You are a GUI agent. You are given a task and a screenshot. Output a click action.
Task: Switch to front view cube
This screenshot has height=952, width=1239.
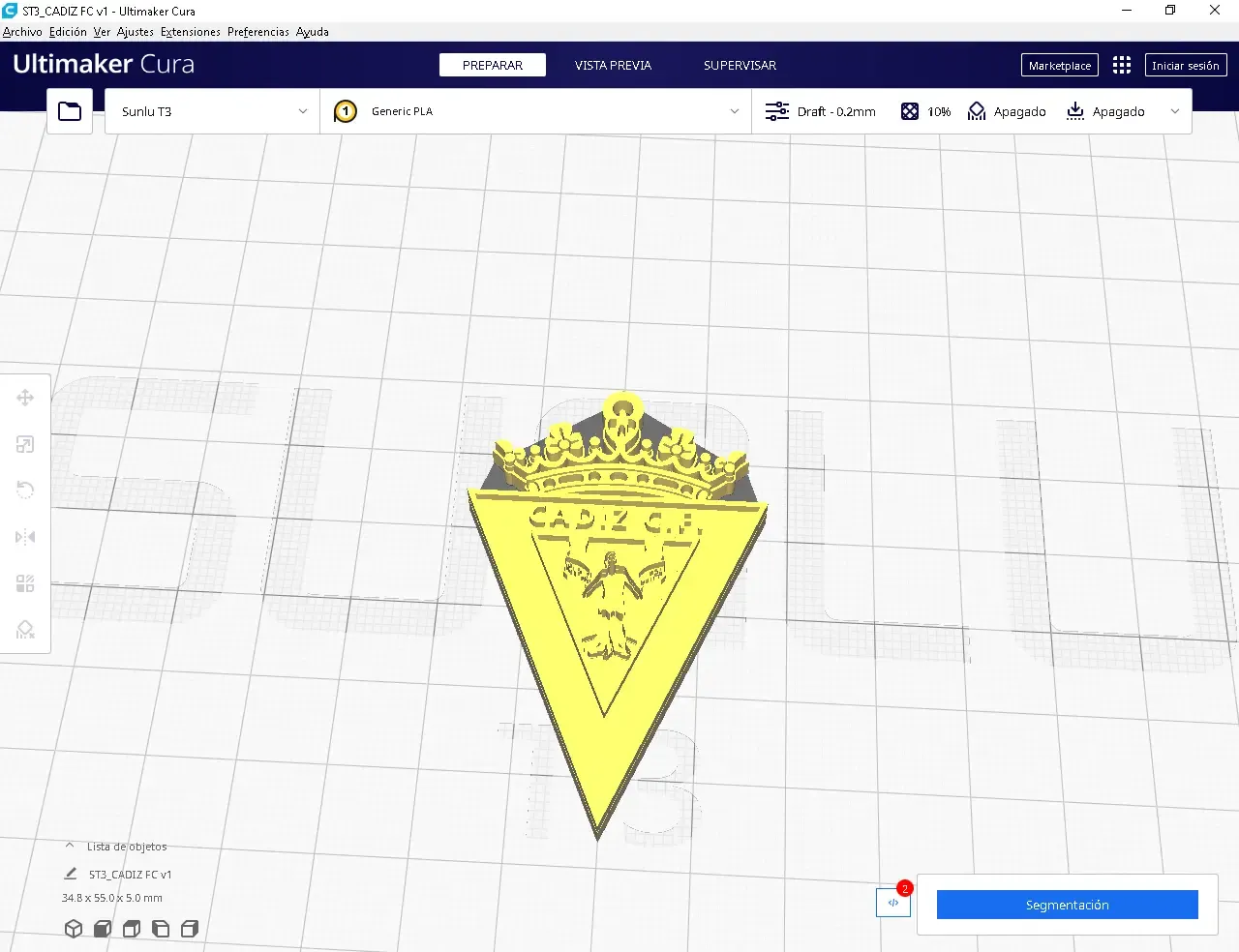pyautogui.click(x=103, y=929)
